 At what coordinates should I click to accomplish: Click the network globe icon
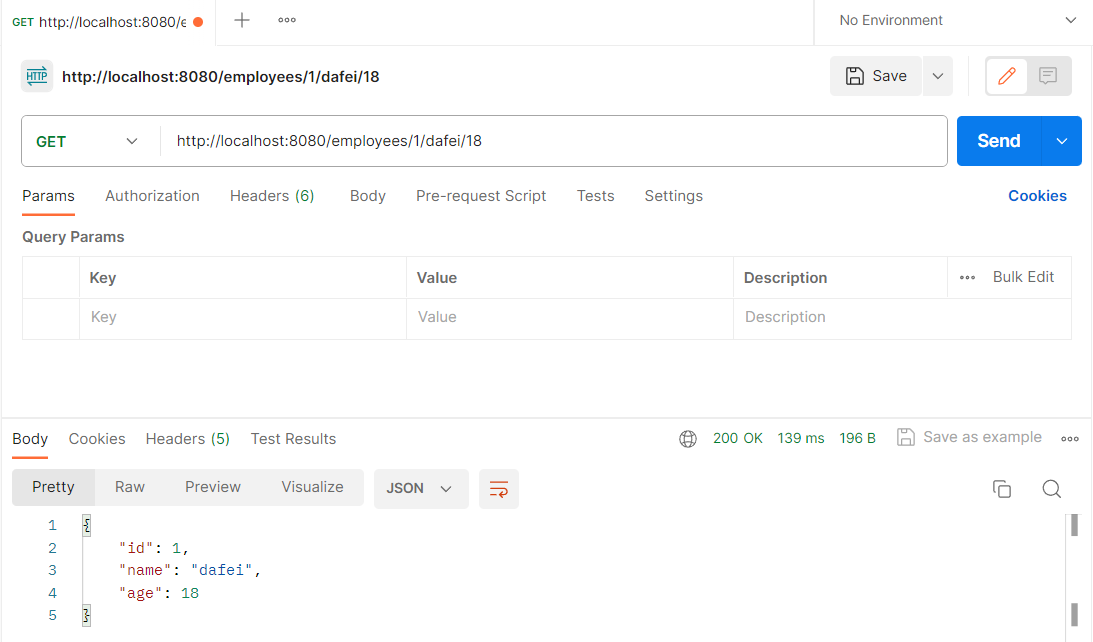[x=688, y=438]
